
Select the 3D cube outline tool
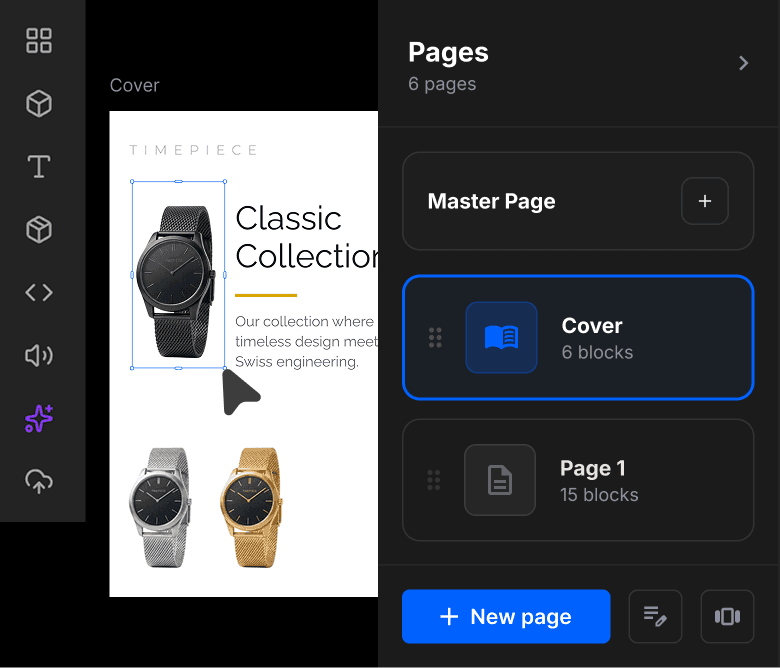click(x=39, y=104)
